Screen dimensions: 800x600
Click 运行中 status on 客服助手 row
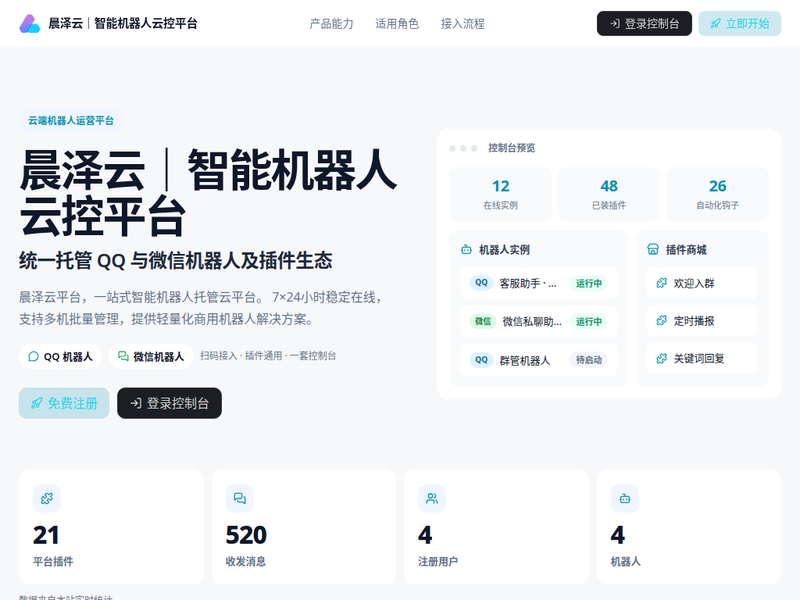click(x=589, y=283)
